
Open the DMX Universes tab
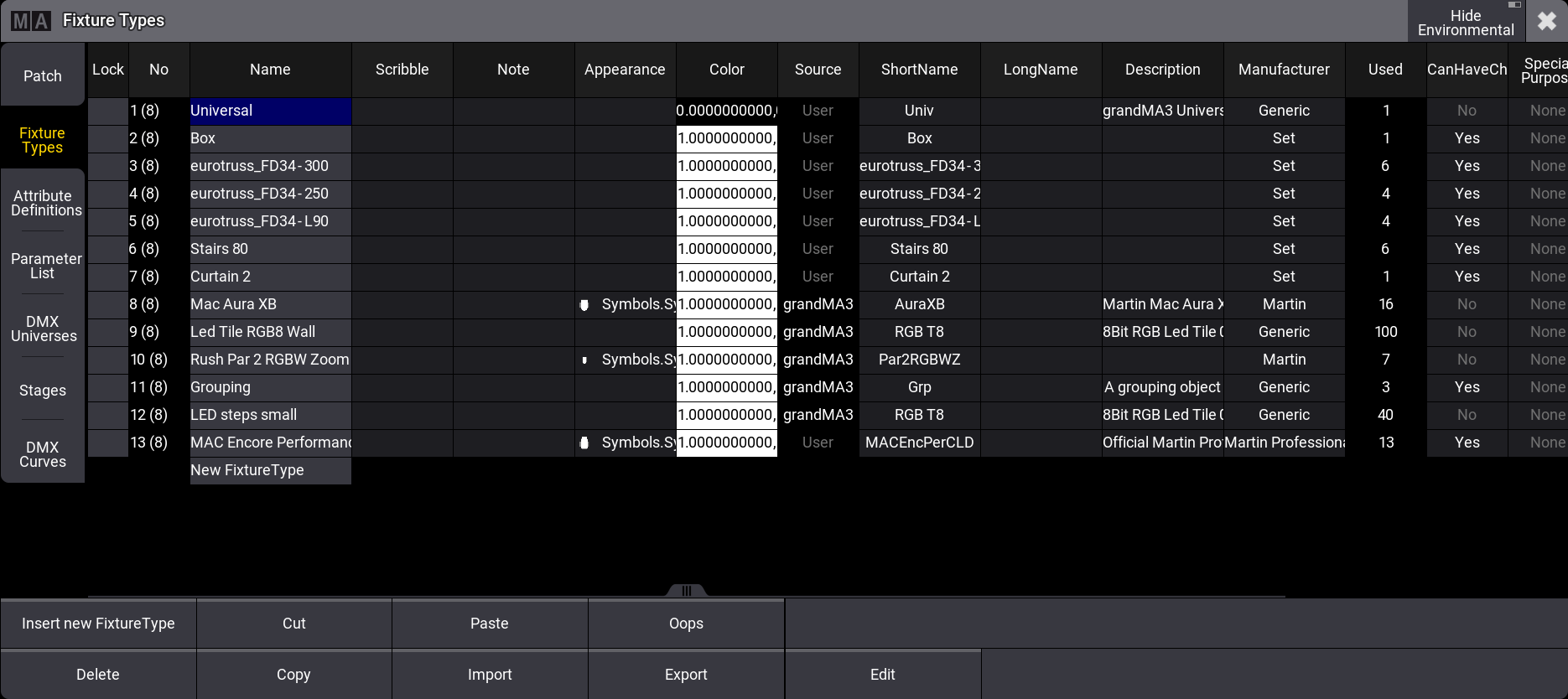[x=43, y=329]
